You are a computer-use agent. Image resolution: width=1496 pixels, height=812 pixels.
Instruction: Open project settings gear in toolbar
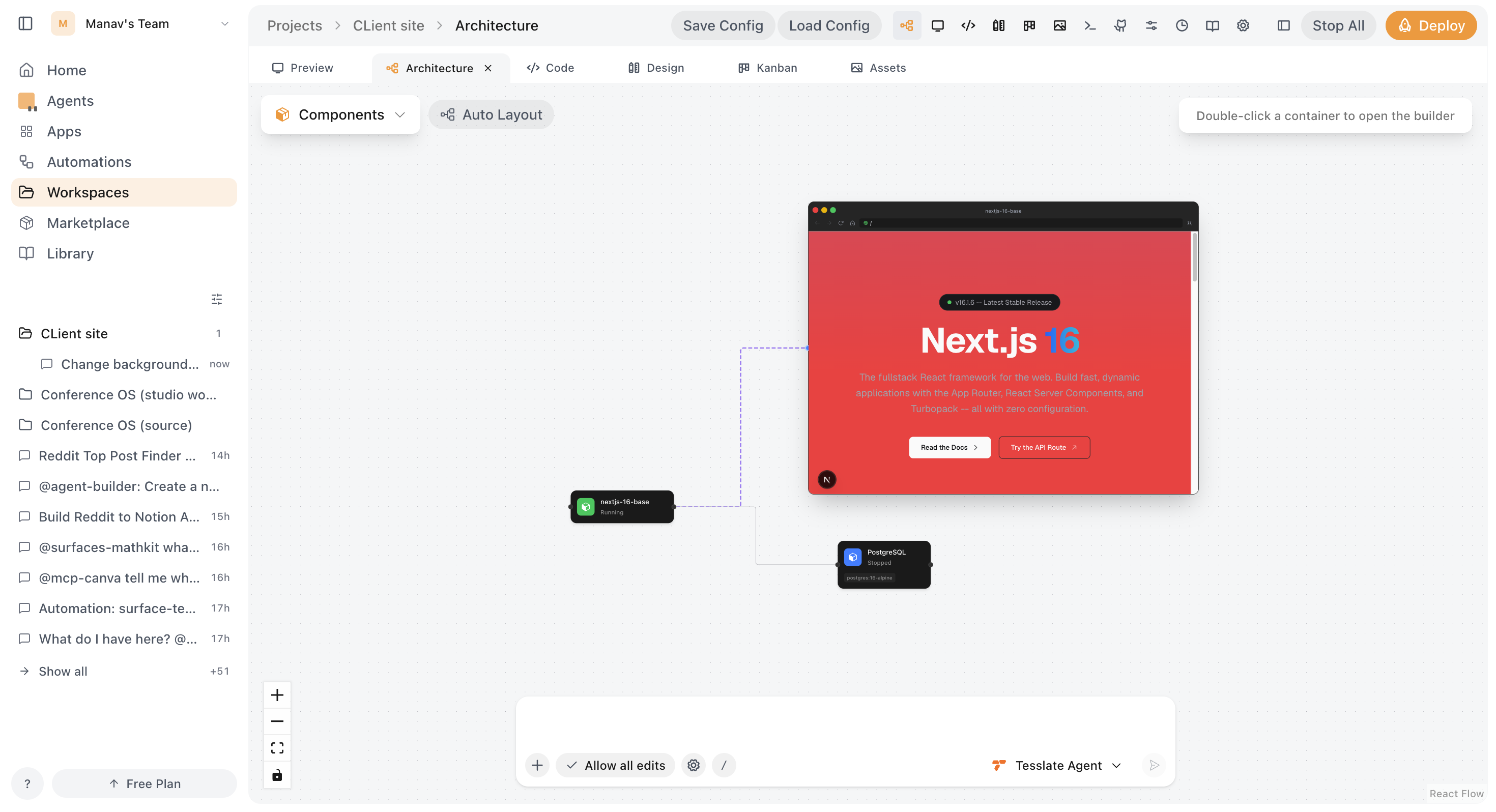coord(1243,25)
